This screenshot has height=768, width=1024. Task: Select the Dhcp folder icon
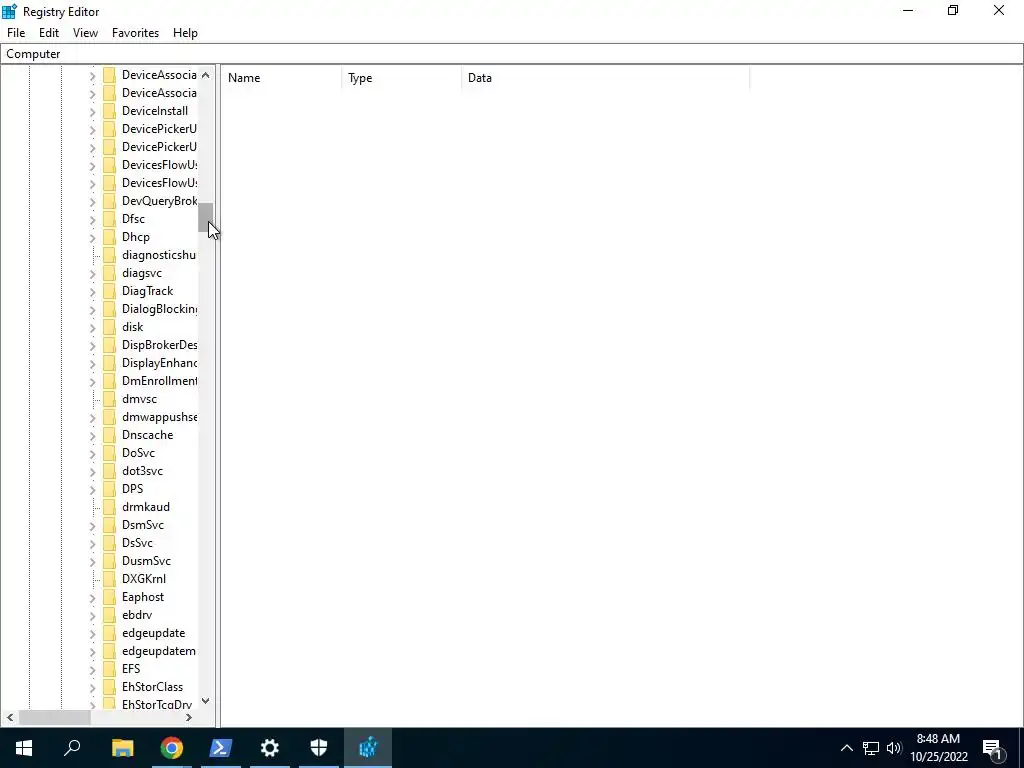click(x=110, y=237)
